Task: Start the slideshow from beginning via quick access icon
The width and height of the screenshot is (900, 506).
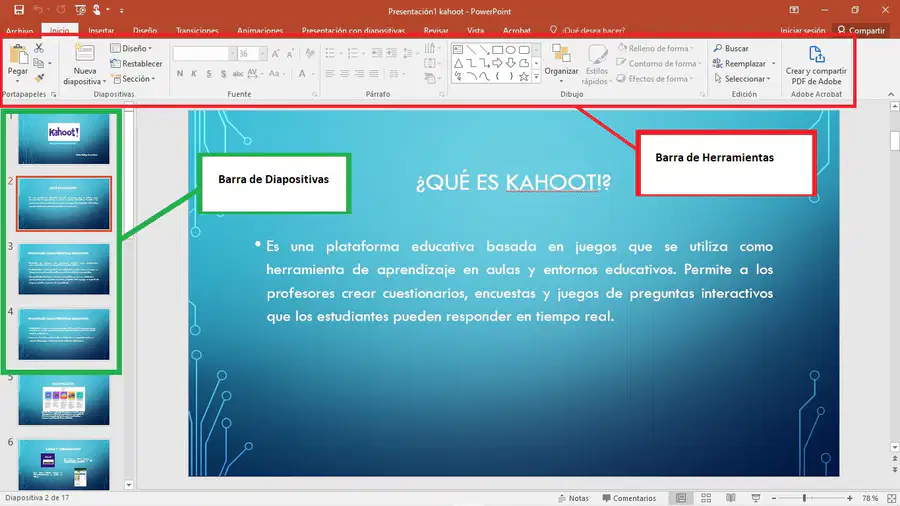Action: 80,10
